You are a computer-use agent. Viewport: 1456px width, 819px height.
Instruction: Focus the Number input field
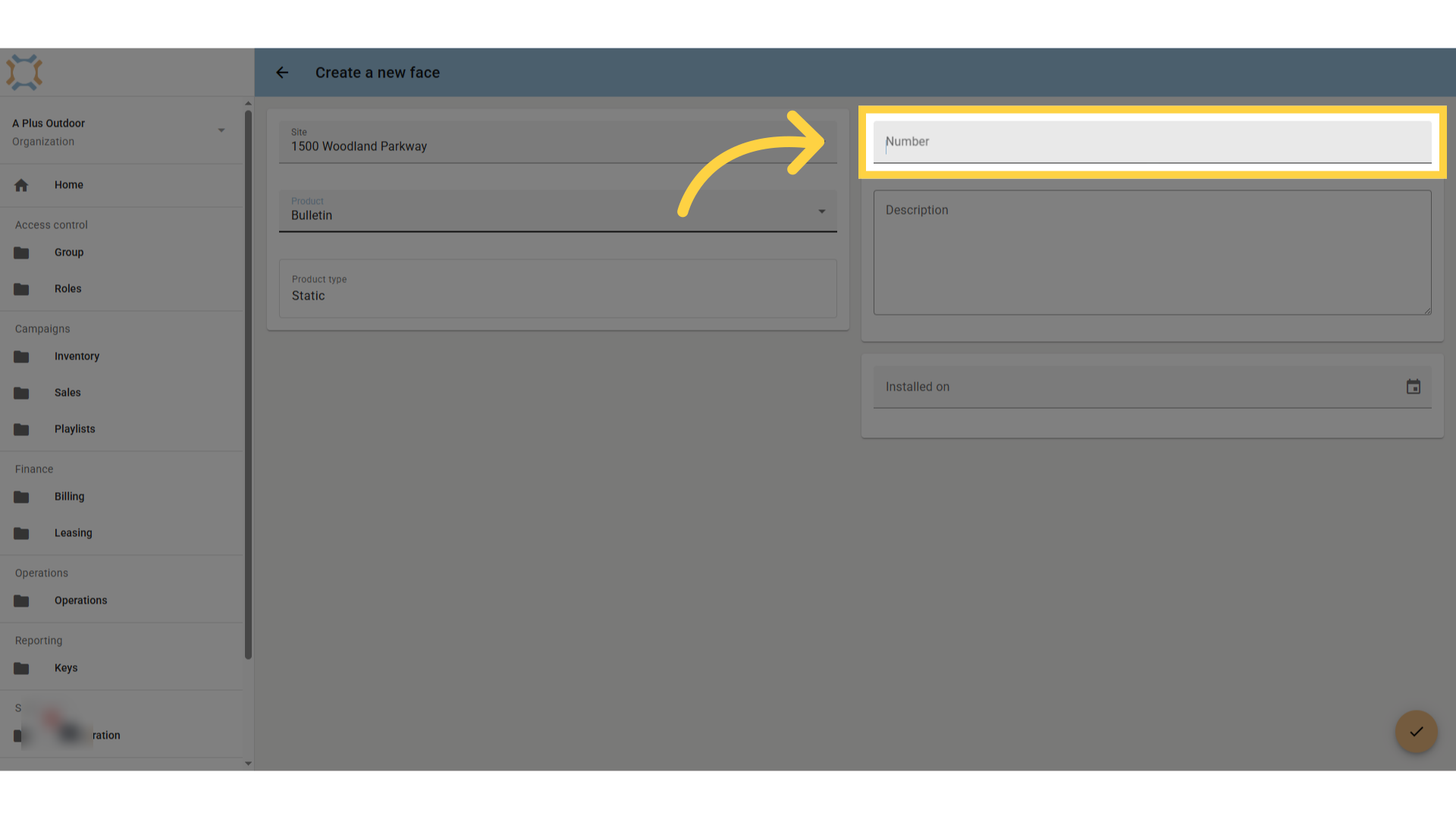click(x=1152, y=142)
